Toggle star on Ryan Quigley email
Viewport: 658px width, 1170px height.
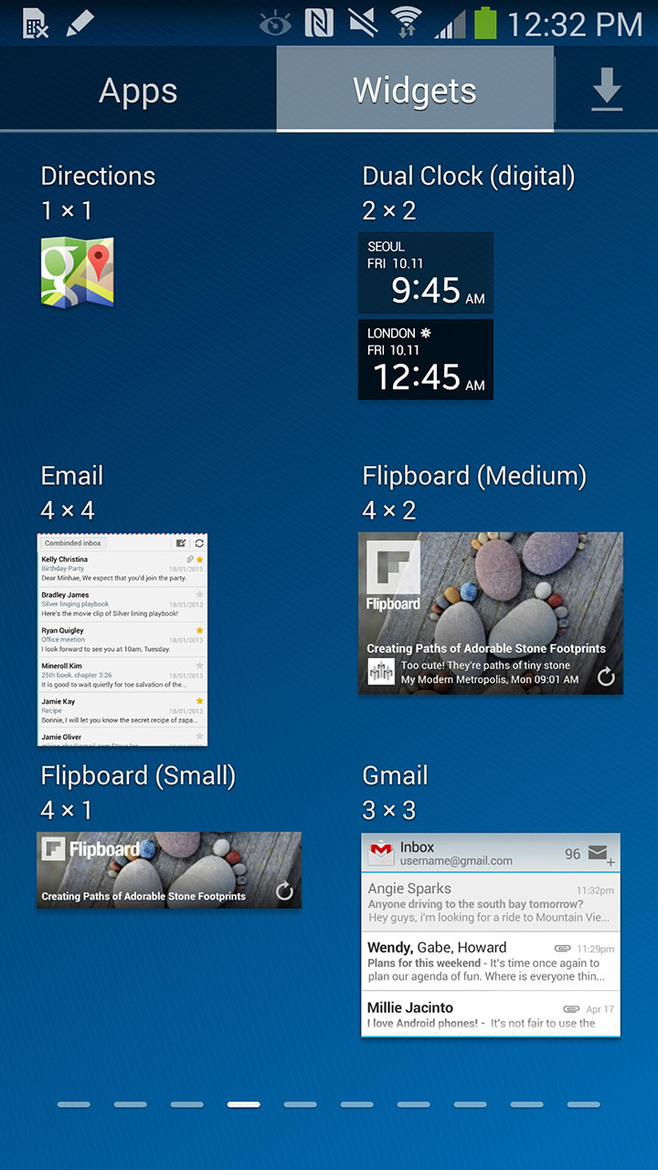199,631
